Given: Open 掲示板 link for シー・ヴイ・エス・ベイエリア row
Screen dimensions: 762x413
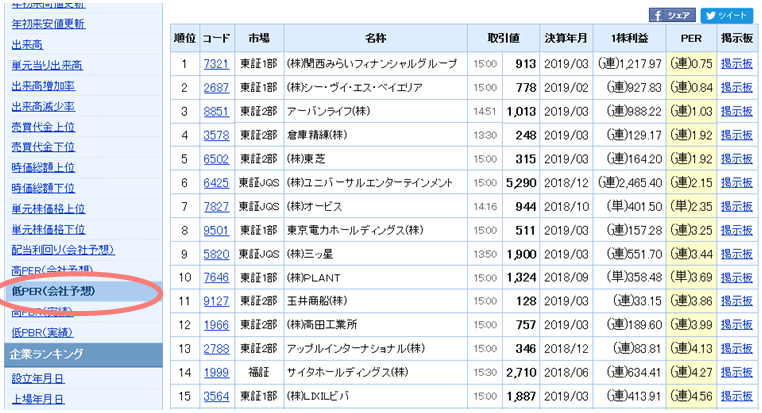Looking at the screenshot, I should [737, 87].
